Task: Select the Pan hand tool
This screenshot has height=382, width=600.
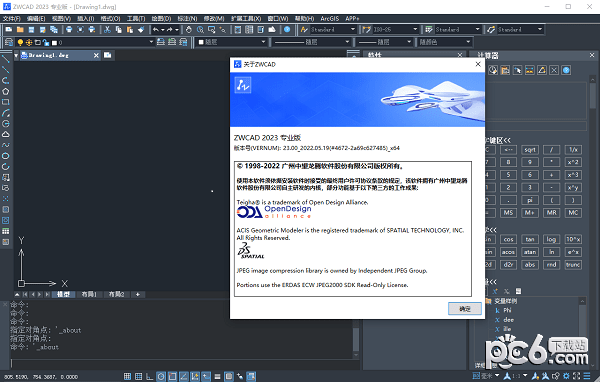Action: point(189,29)
